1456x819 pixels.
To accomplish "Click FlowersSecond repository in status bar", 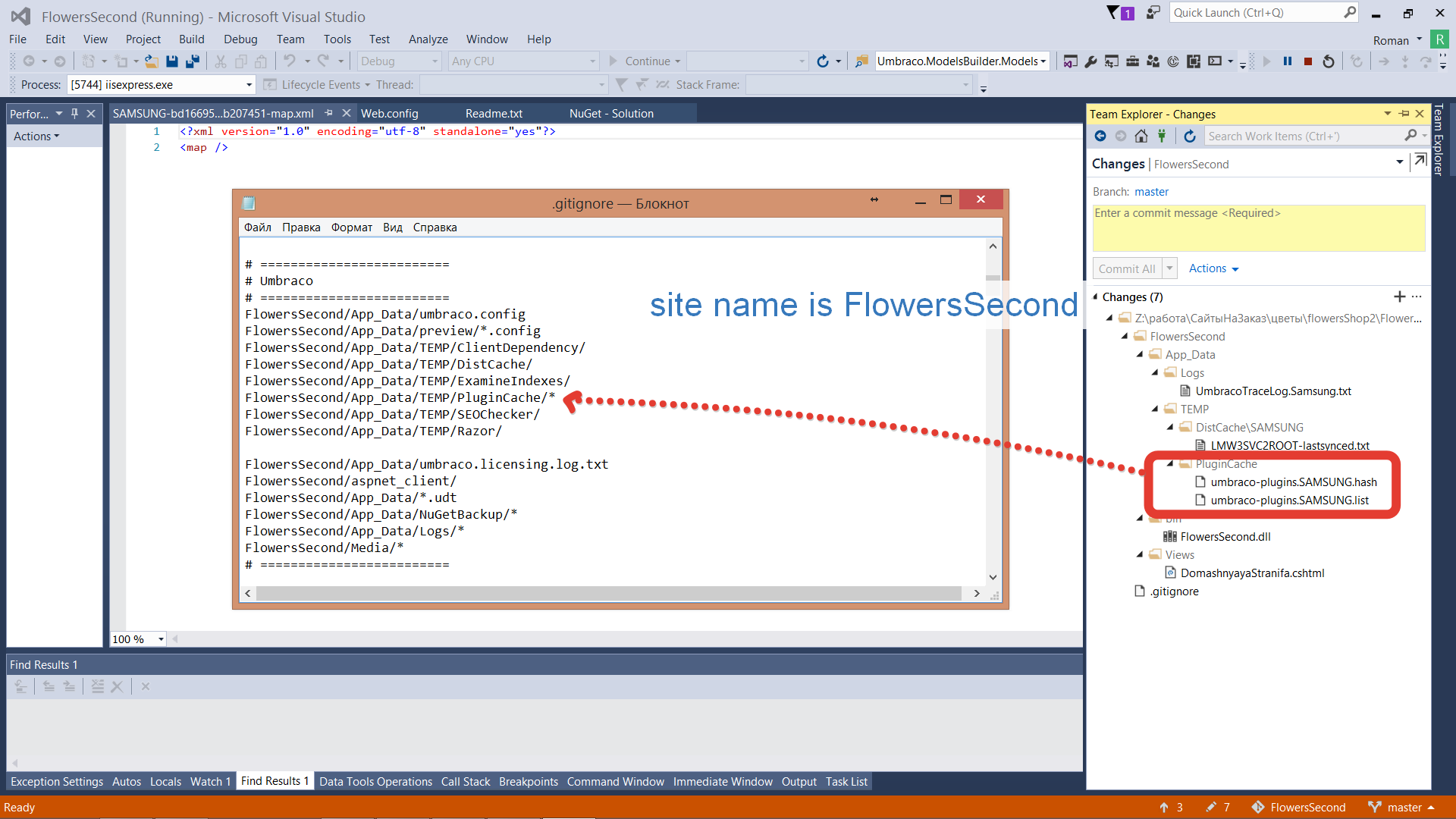I will 1298,808.
